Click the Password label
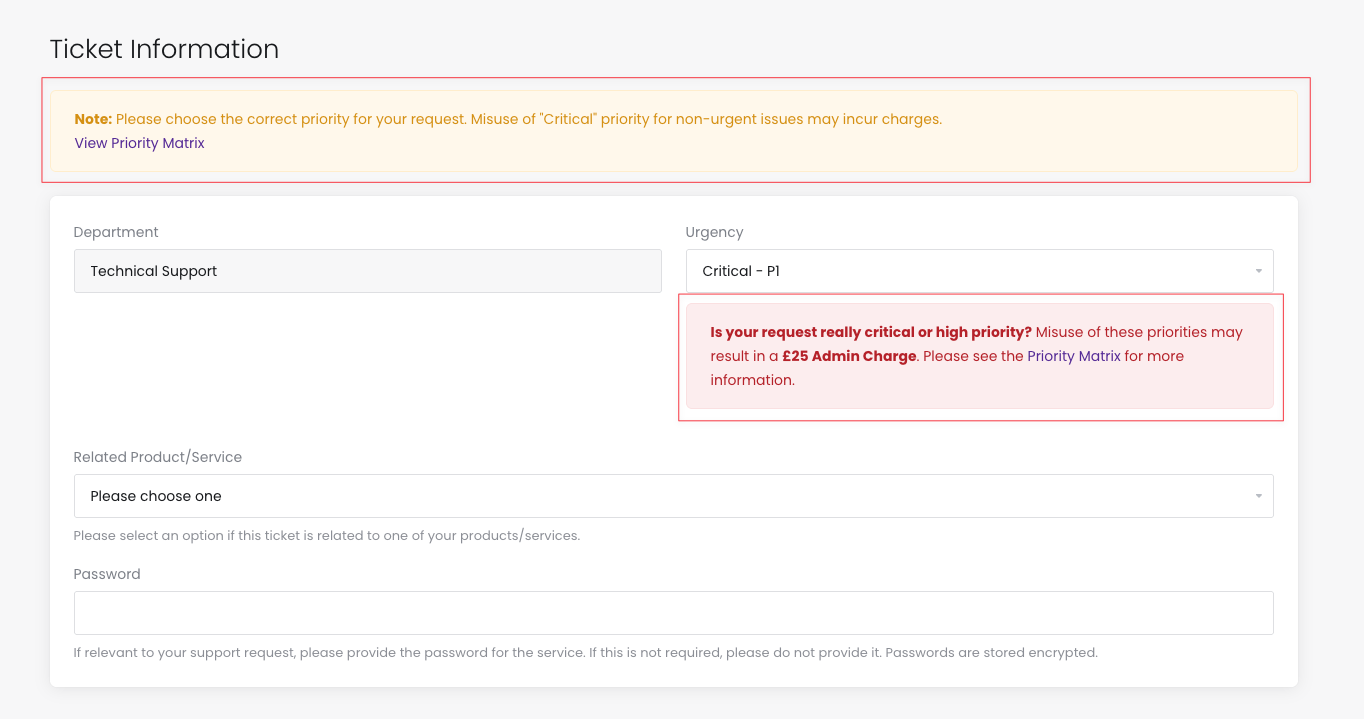 [107, 574]
